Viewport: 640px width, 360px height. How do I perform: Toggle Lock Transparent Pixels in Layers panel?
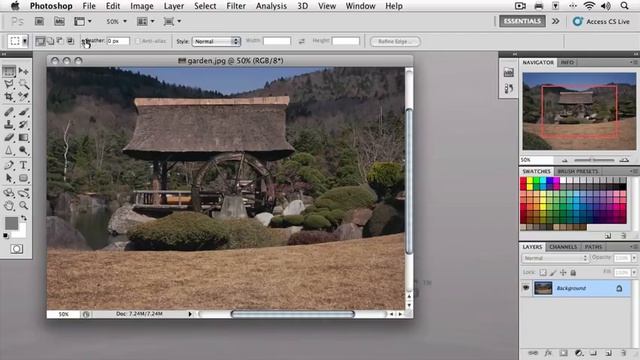pyautogui.click(x=543, y=272)
